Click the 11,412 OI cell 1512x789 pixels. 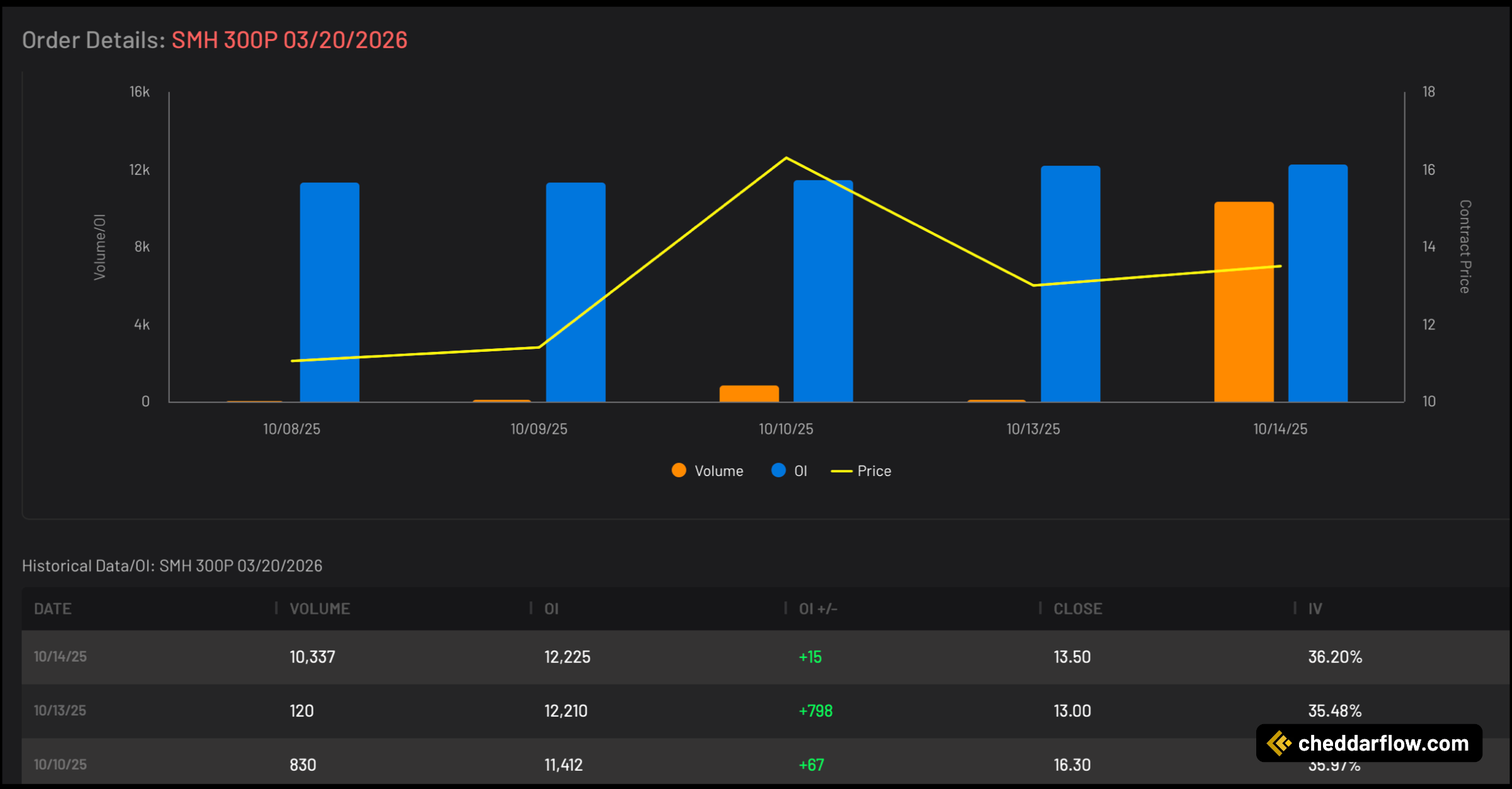coord(564,765)
